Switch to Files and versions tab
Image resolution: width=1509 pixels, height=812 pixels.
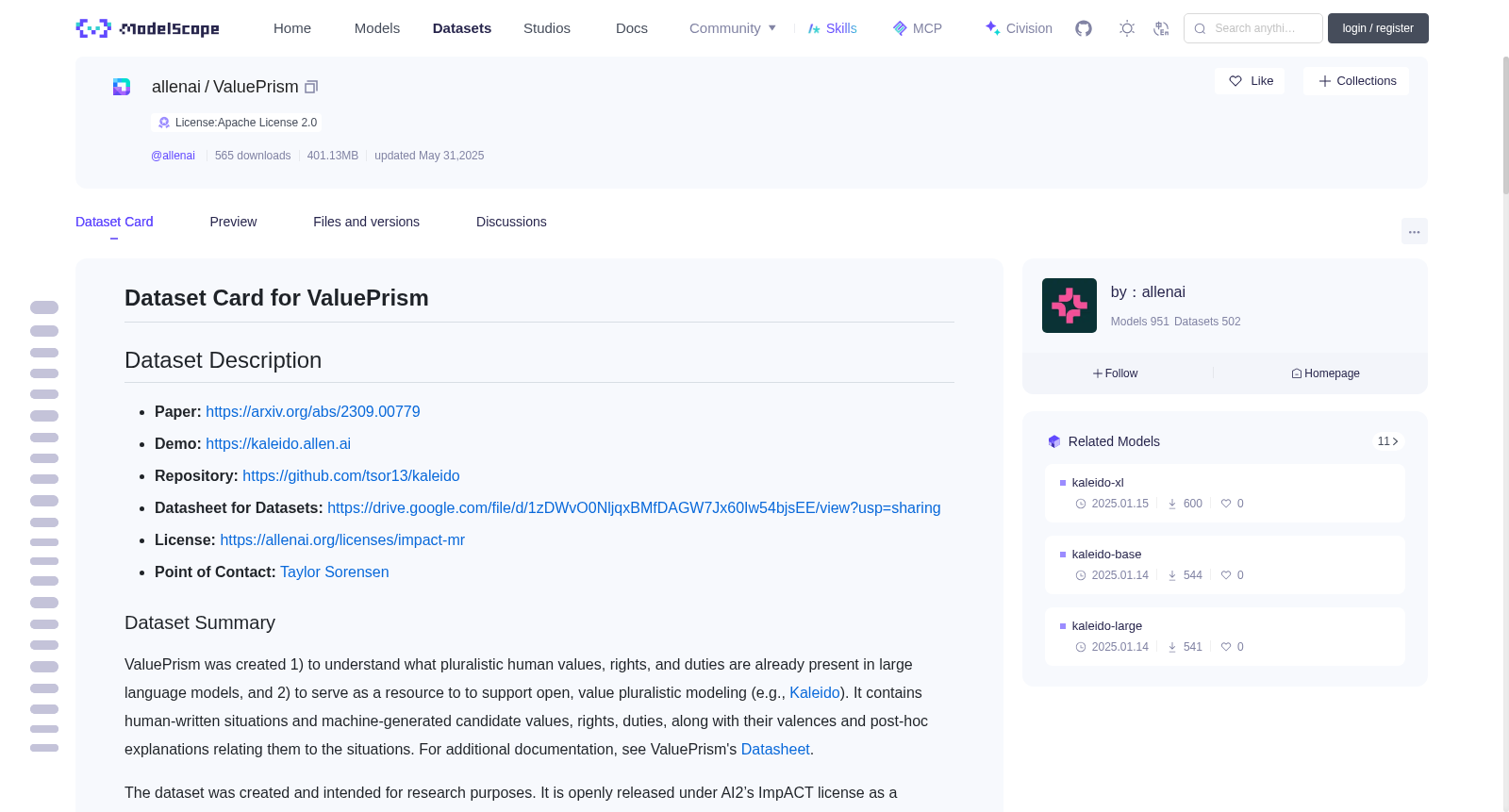[x=366, y=222]
